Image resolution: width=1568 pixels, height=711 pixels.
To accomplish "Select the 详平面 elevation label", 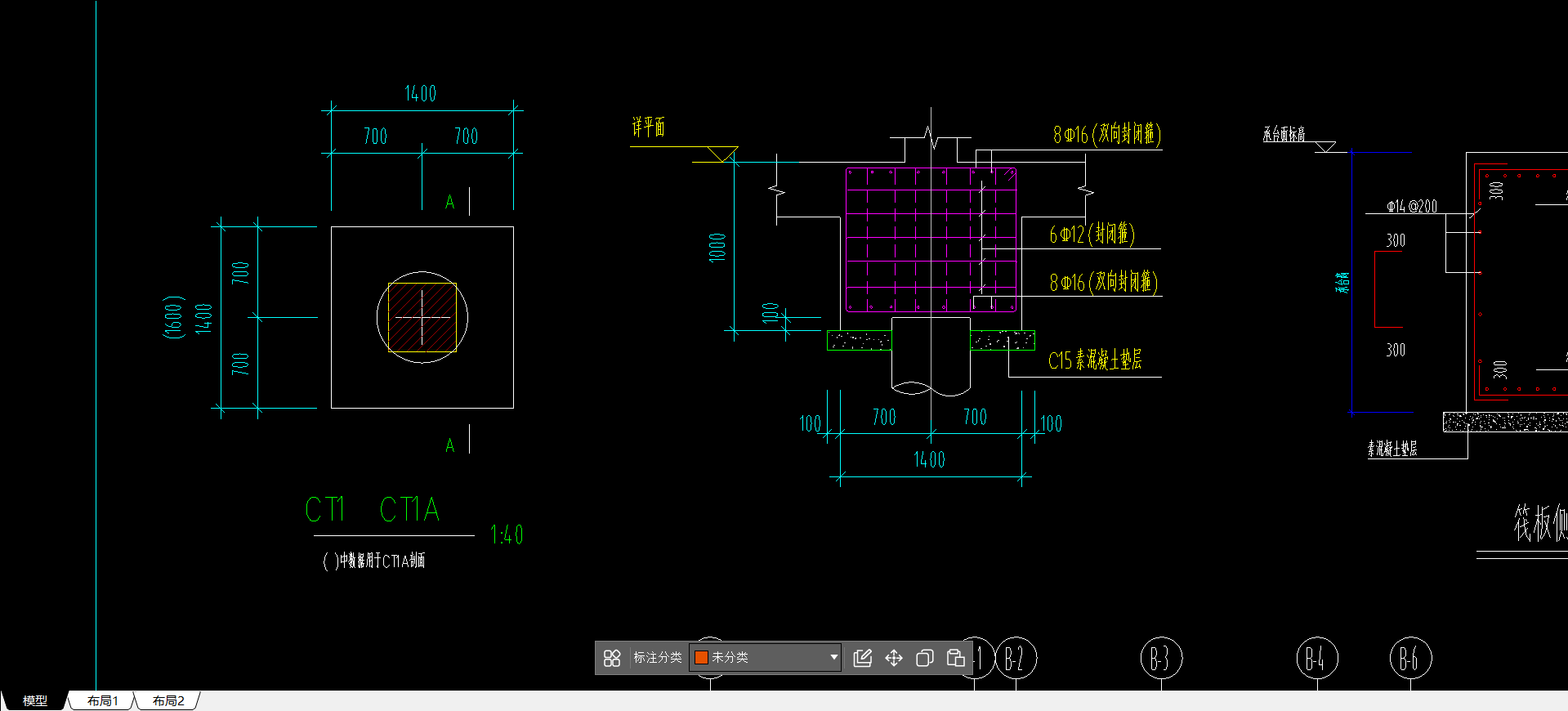I will (x=648, y=127).
